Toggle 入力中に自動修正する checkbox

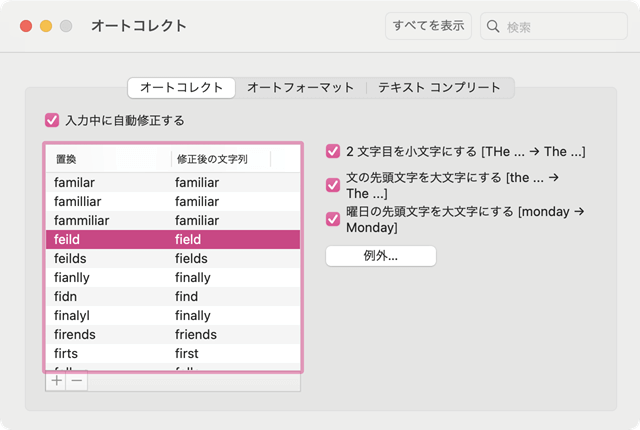tap(53, 120)
